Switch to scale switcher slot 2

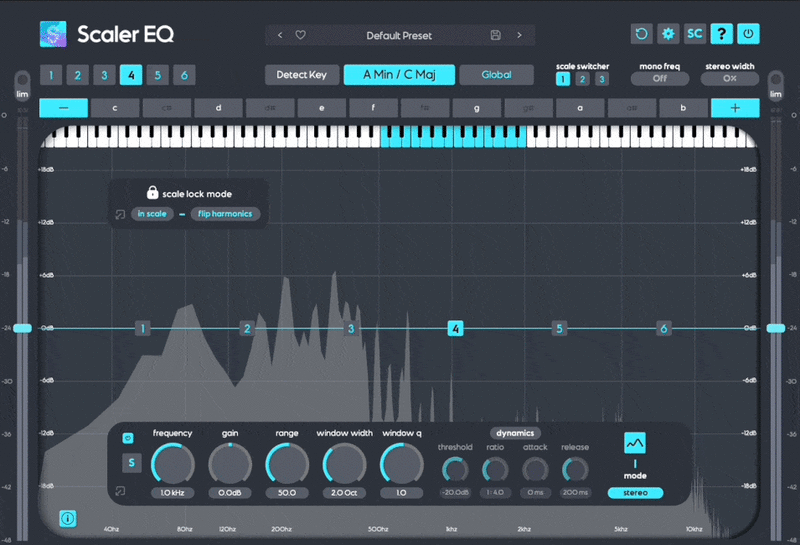[582, 79]
